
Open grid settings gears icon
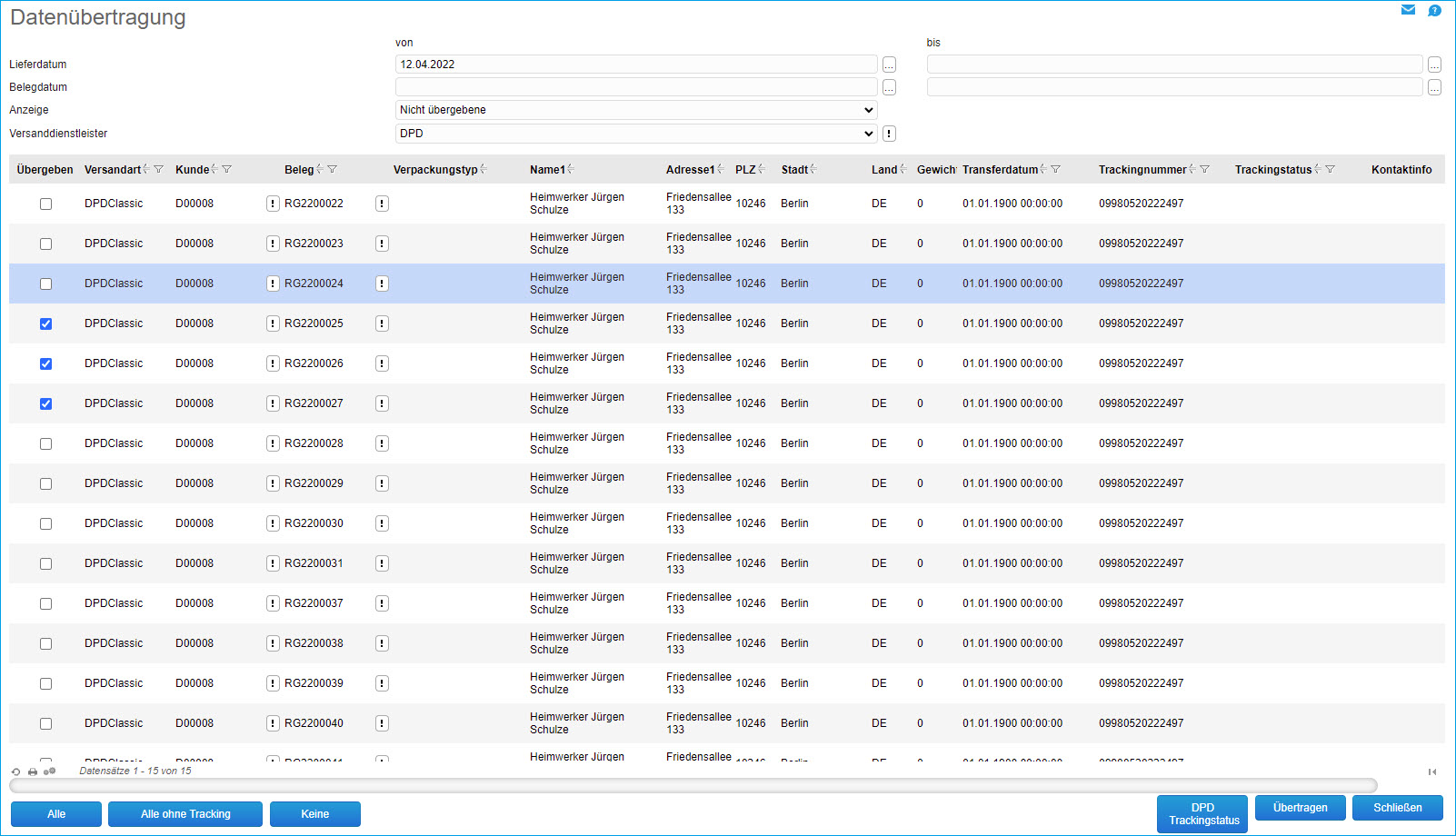(x=49, y=771)
